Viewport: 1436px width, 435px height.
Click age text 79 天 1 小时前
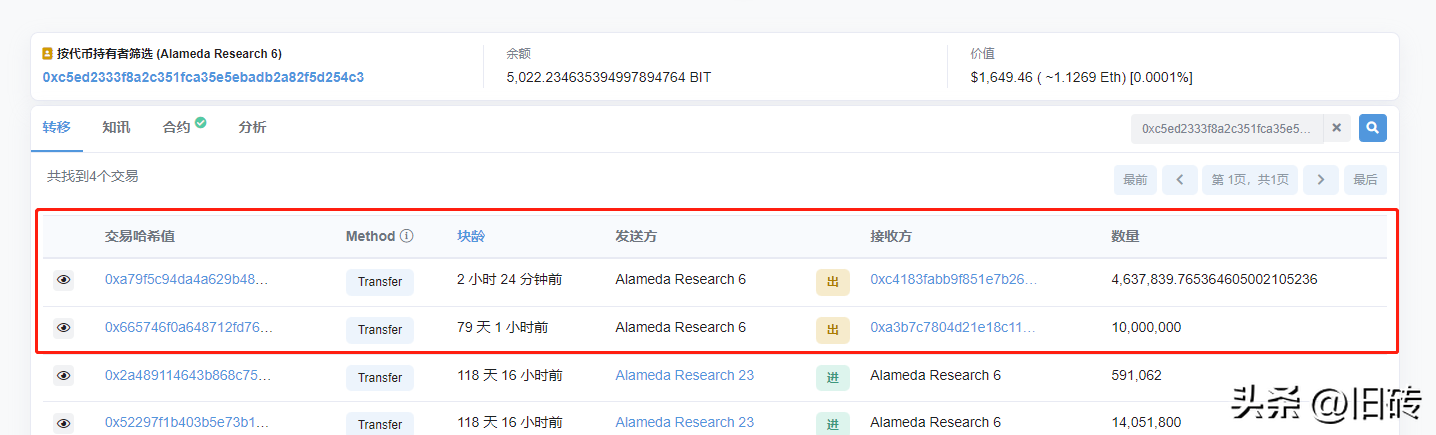tap(502, 327)
